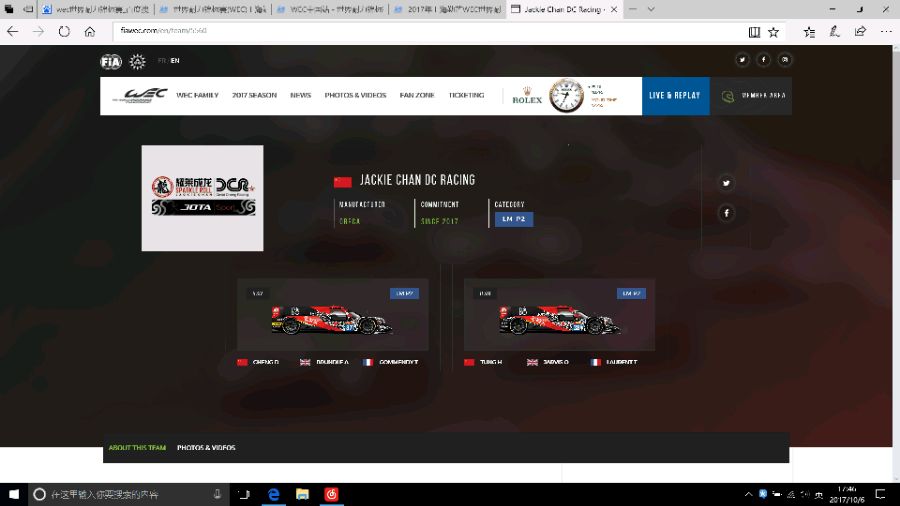Screen dimensions: 900x506
Task: Click taskbar clock date
Action: click(847, 495)
